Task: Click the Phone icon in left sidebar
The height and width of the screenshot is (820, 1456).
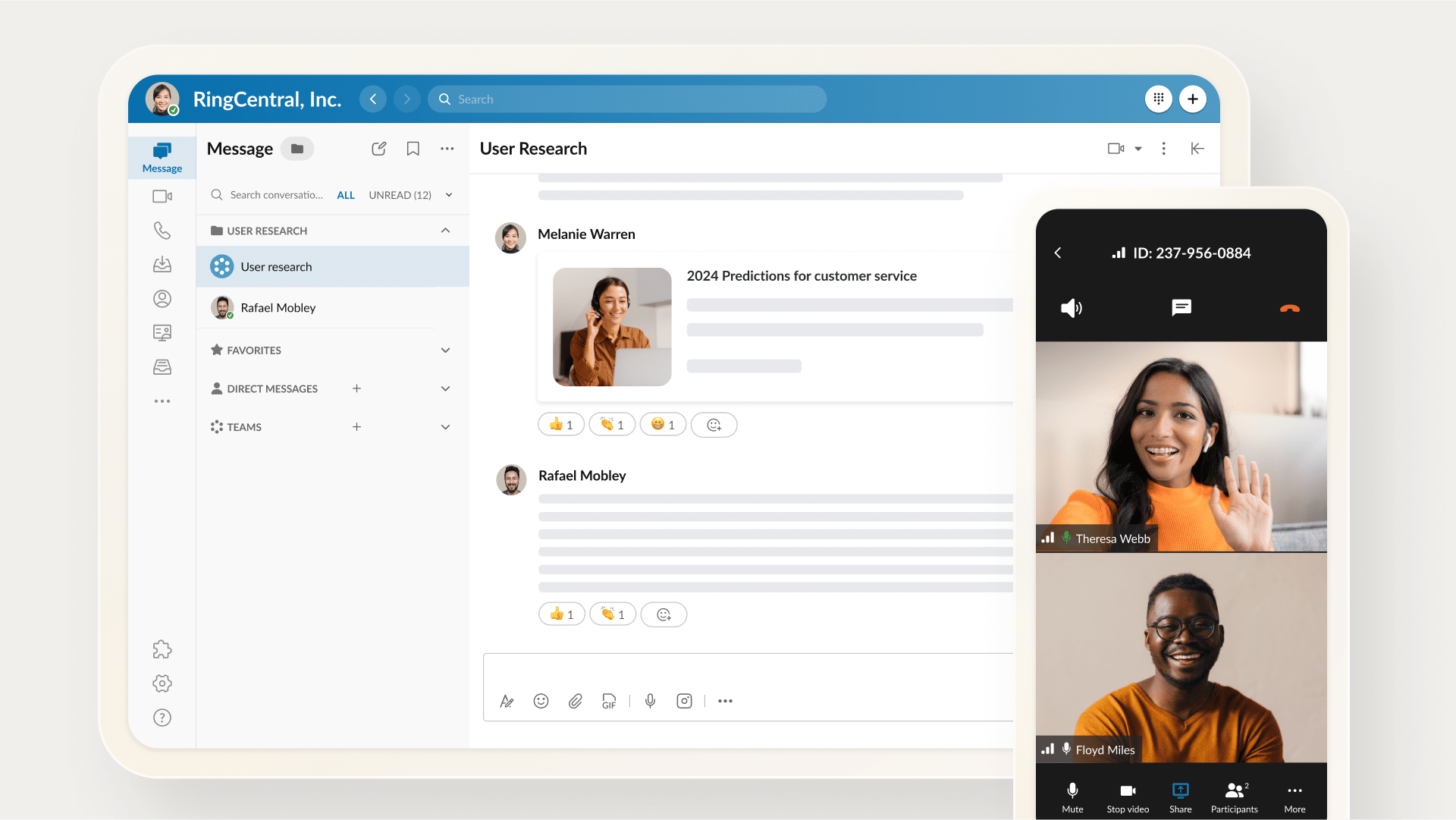Action: 162,230
